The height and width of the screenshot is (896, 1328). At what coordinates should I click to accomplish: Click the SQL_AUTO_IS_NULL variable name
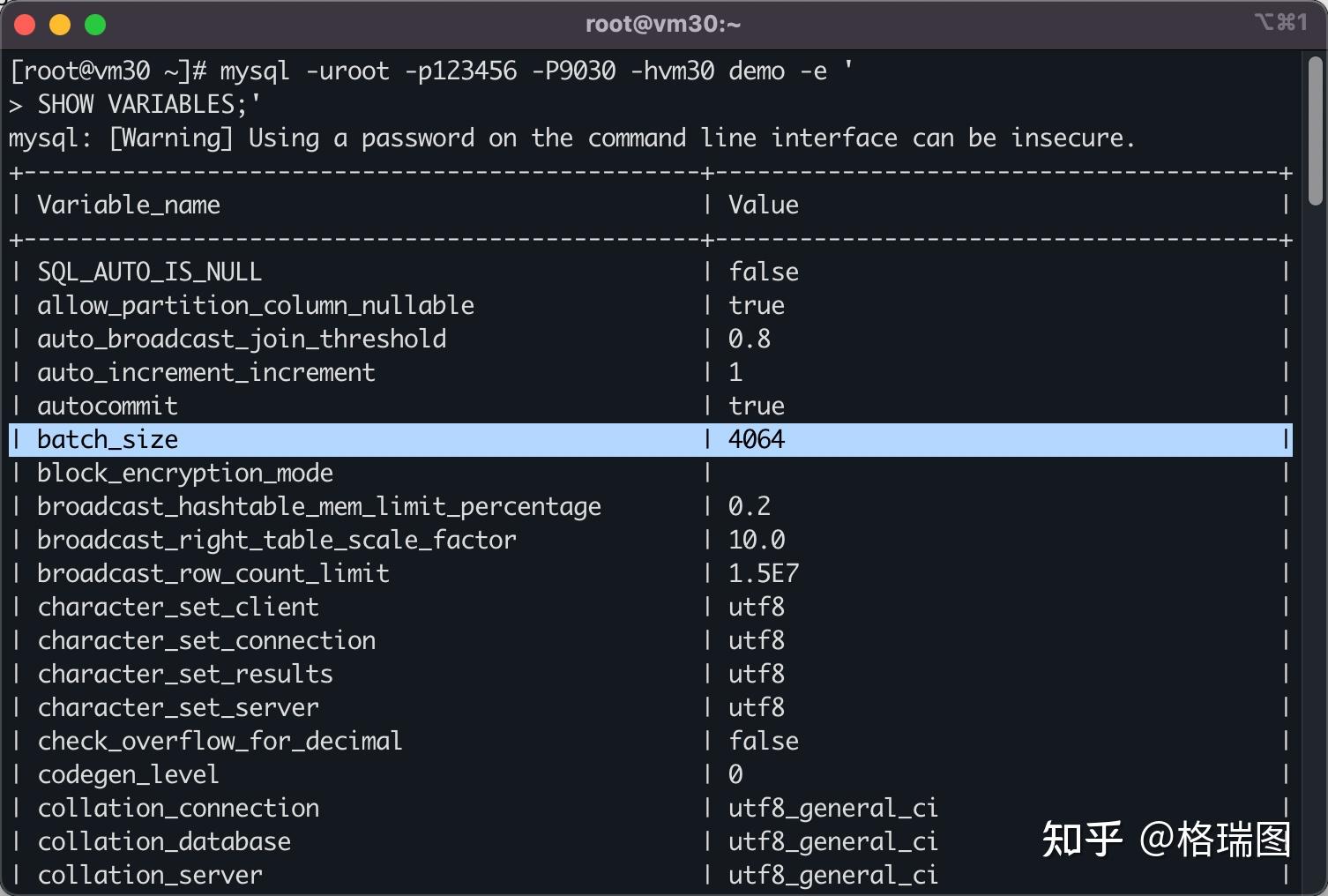[149, 272]
